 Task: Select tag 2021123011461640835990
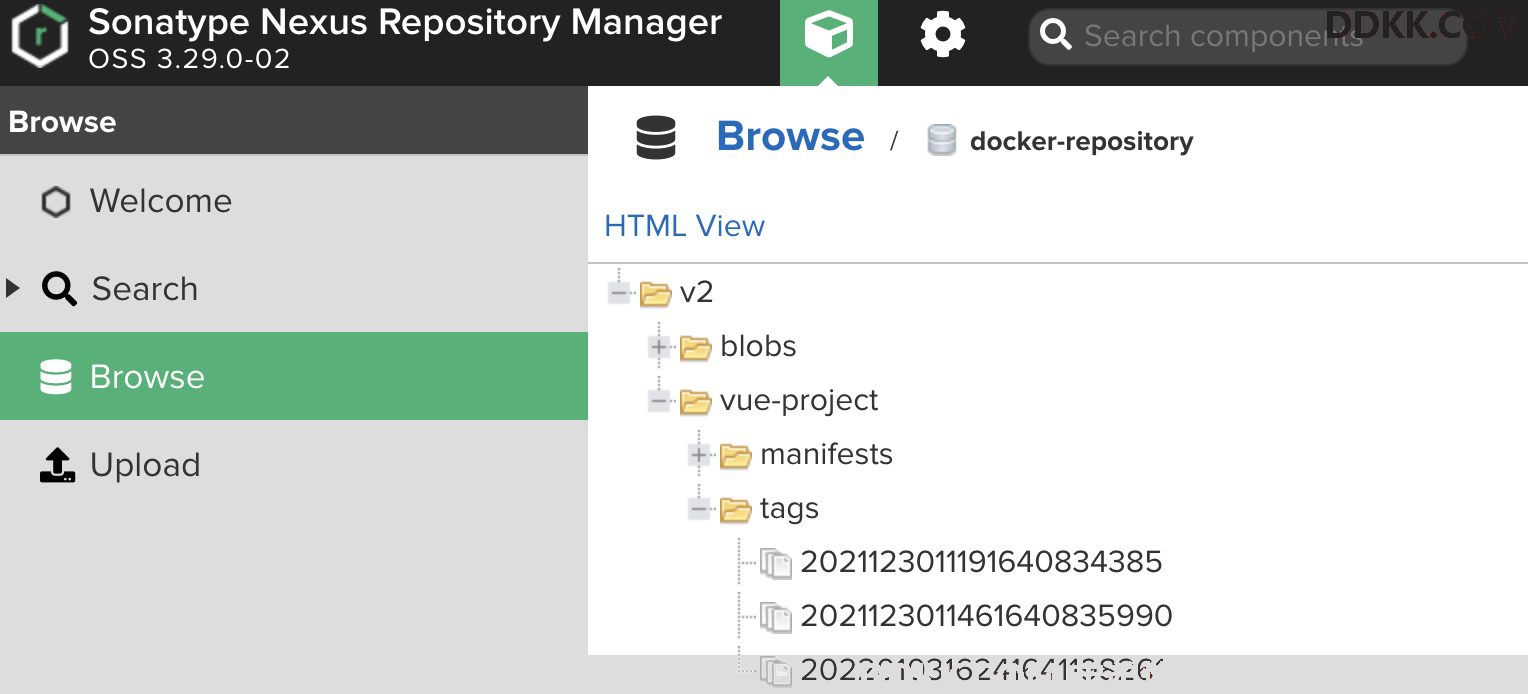[987, 616]
